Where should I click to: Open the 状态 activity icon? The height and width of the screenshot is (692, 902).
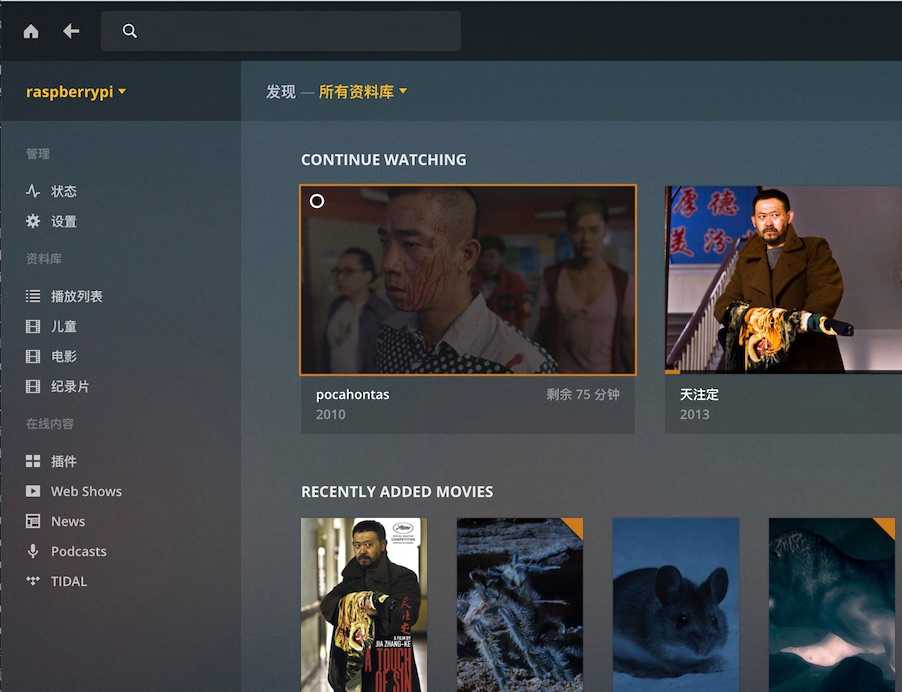coord(33,191)
